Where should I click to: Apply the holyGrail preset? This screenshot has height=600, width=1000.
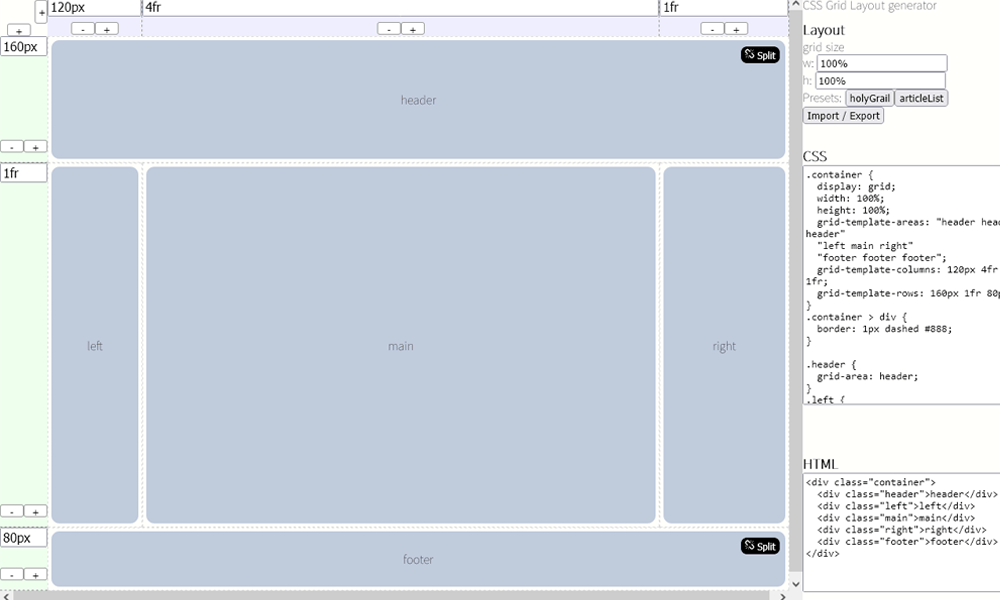click(869, 98)
